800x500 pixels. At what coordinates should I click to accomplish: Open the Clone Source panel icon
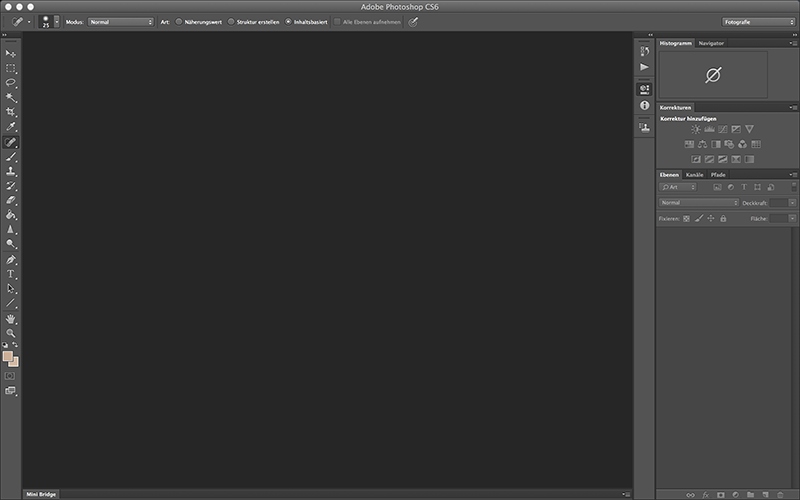[645, 127]
